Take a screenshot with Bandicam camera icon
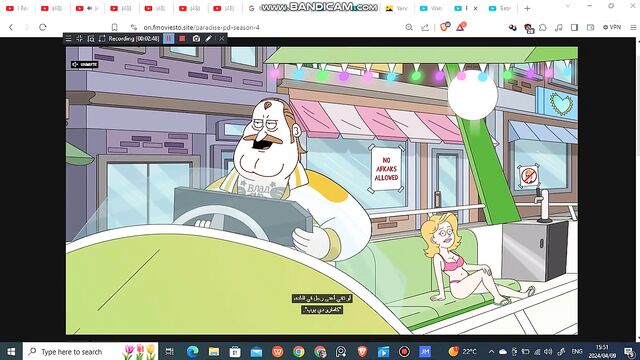The width and height of the screenshot is (640, 360). click(x=196, y=38)
